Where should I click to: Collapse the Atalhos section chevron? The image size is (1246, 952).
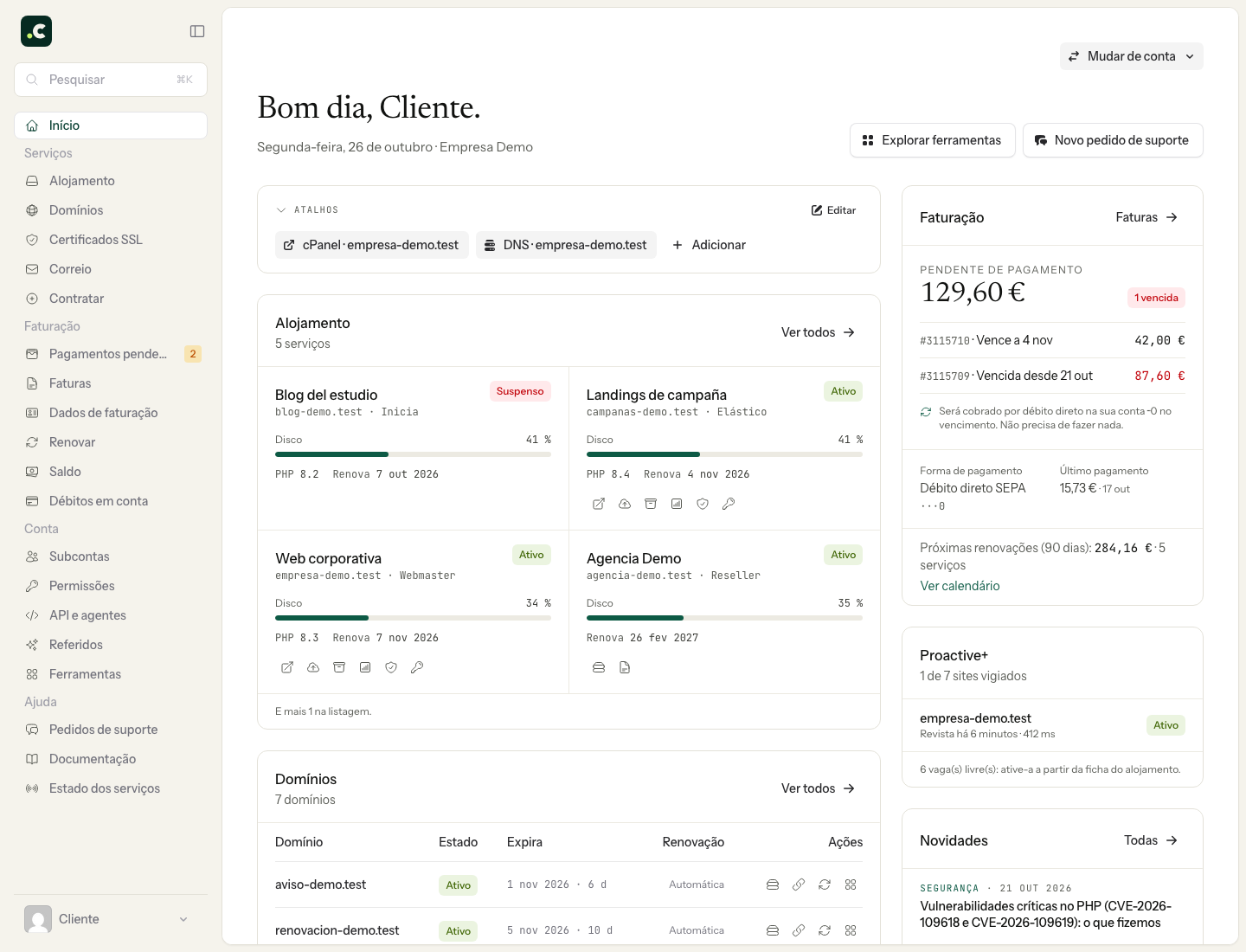tap(281, 210)
